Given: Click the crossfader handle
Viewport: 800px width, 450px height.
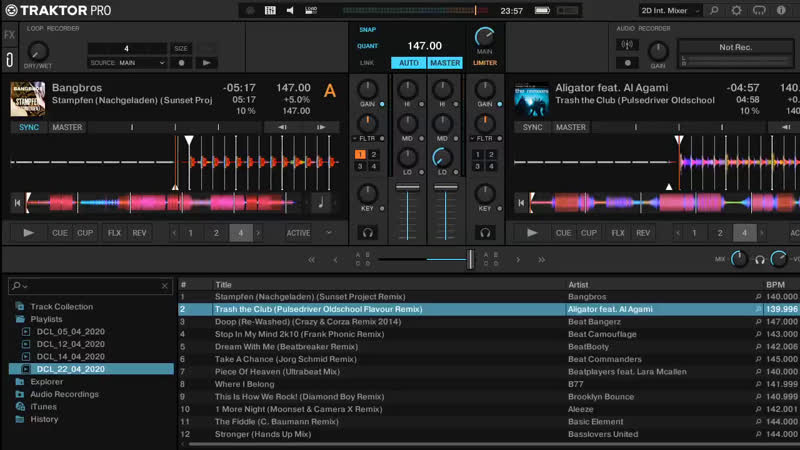Looking at the screenshot, I should [470, 259].
